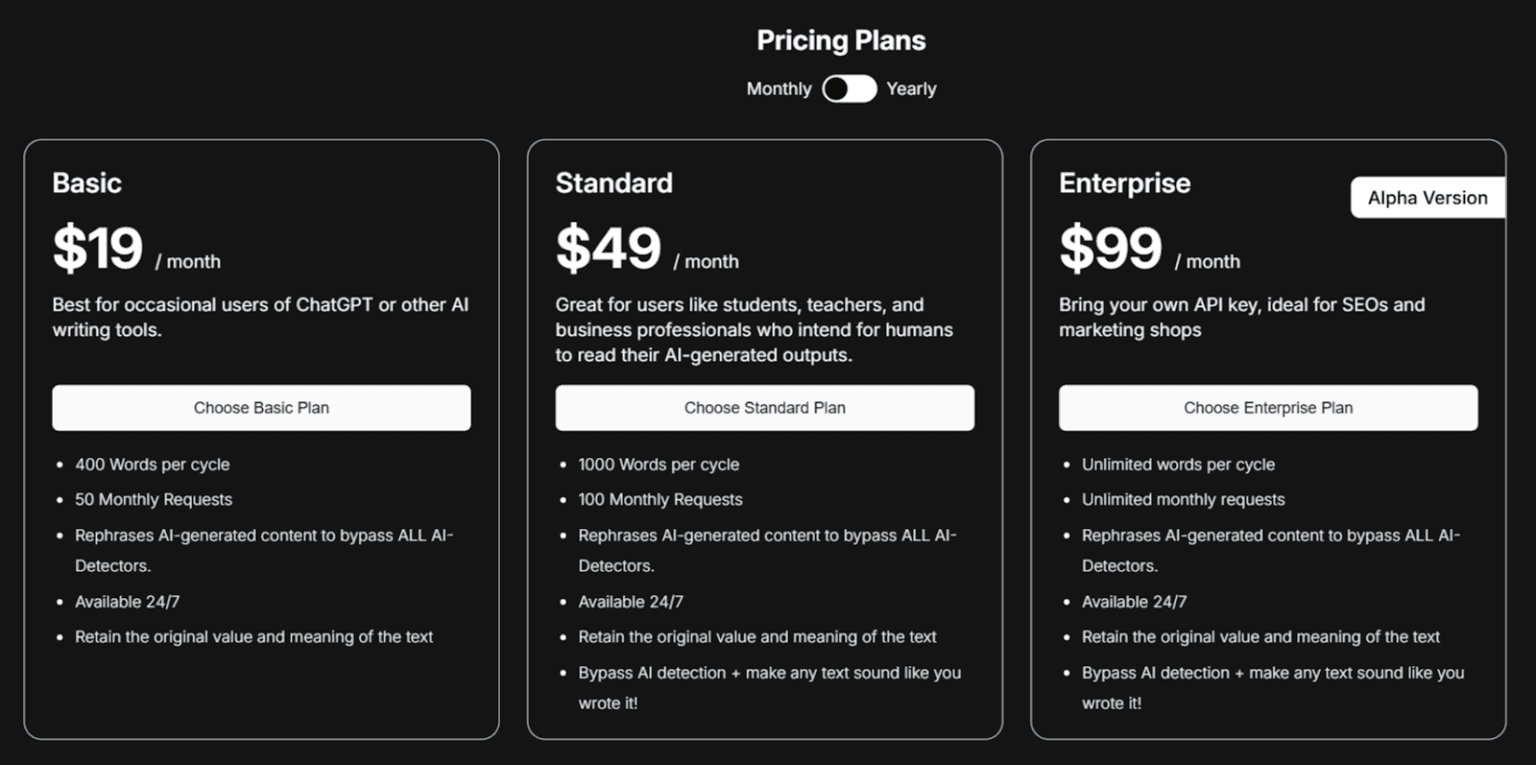The height and width of the screenshot is (765, 1536).
Task: Click the $49 price text
Action: 608,249
